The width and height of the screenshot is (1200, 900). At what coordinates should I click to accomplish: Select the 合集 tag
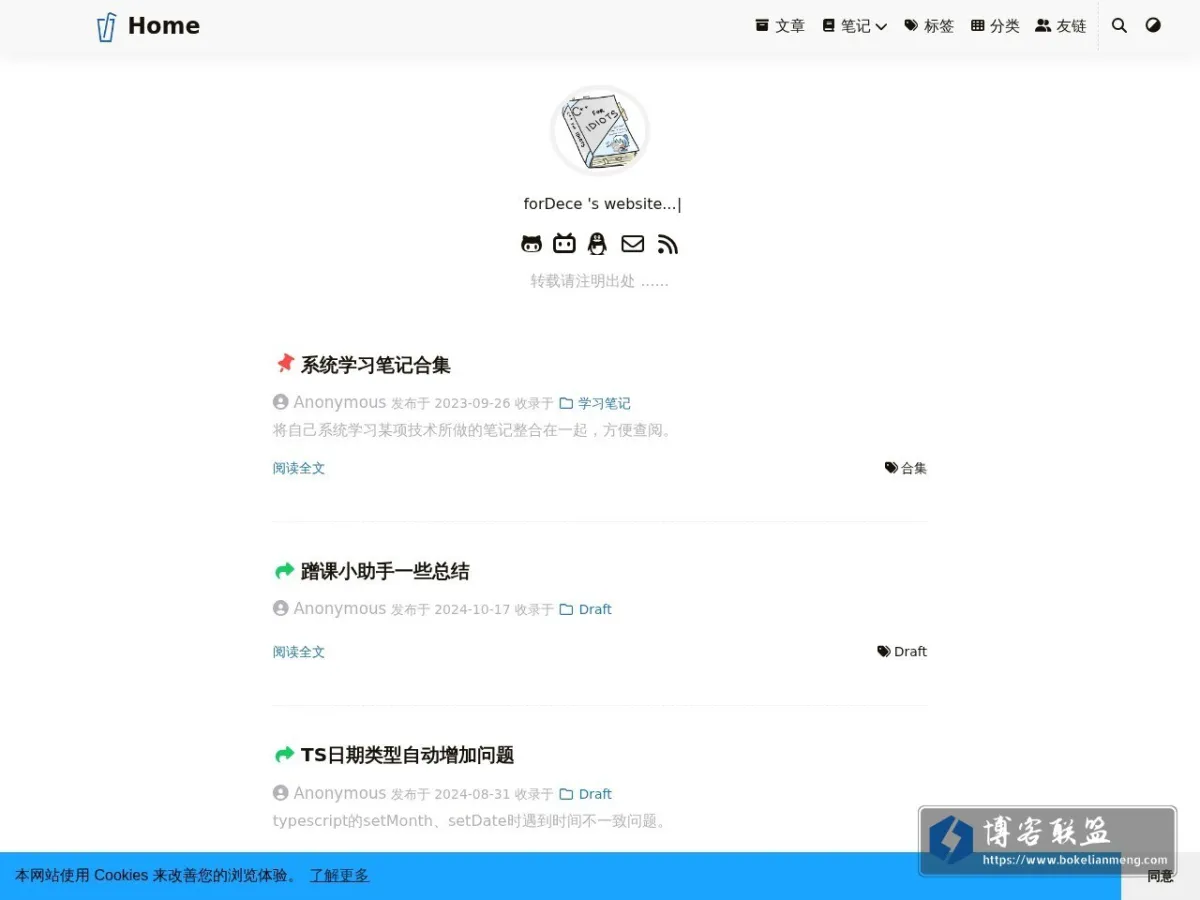pyautogui.click(x=906, y=468)
